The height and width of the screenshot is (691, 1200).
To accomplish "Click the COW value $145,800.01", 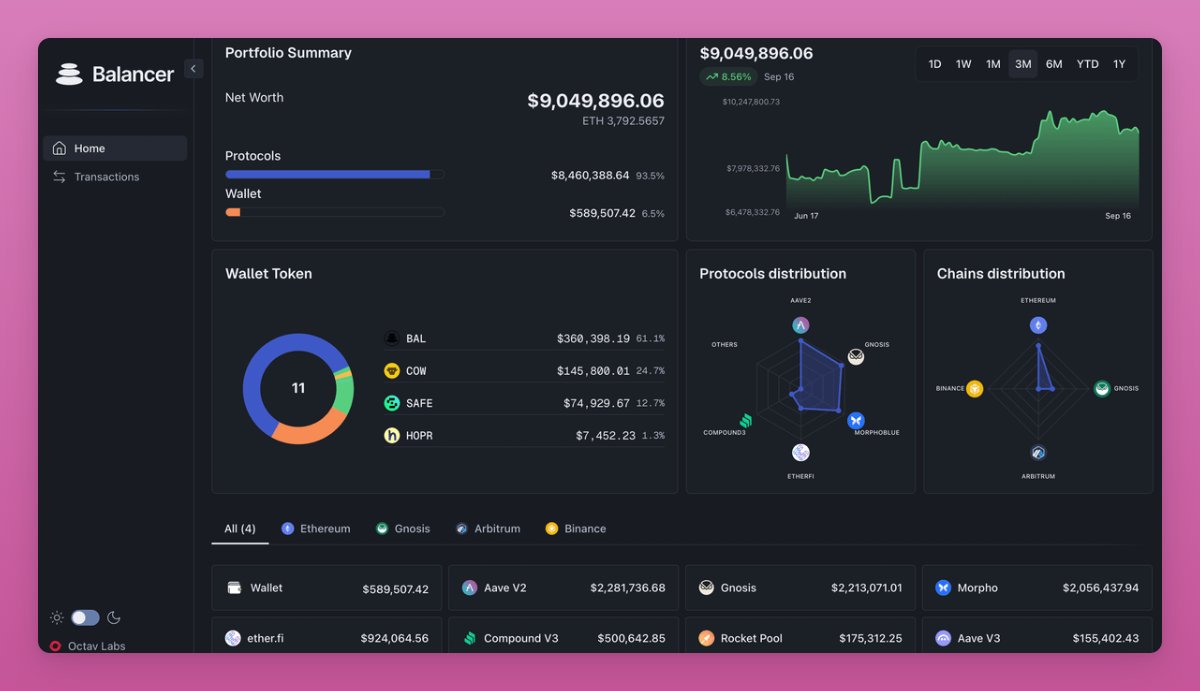I will tap(593, 371).
